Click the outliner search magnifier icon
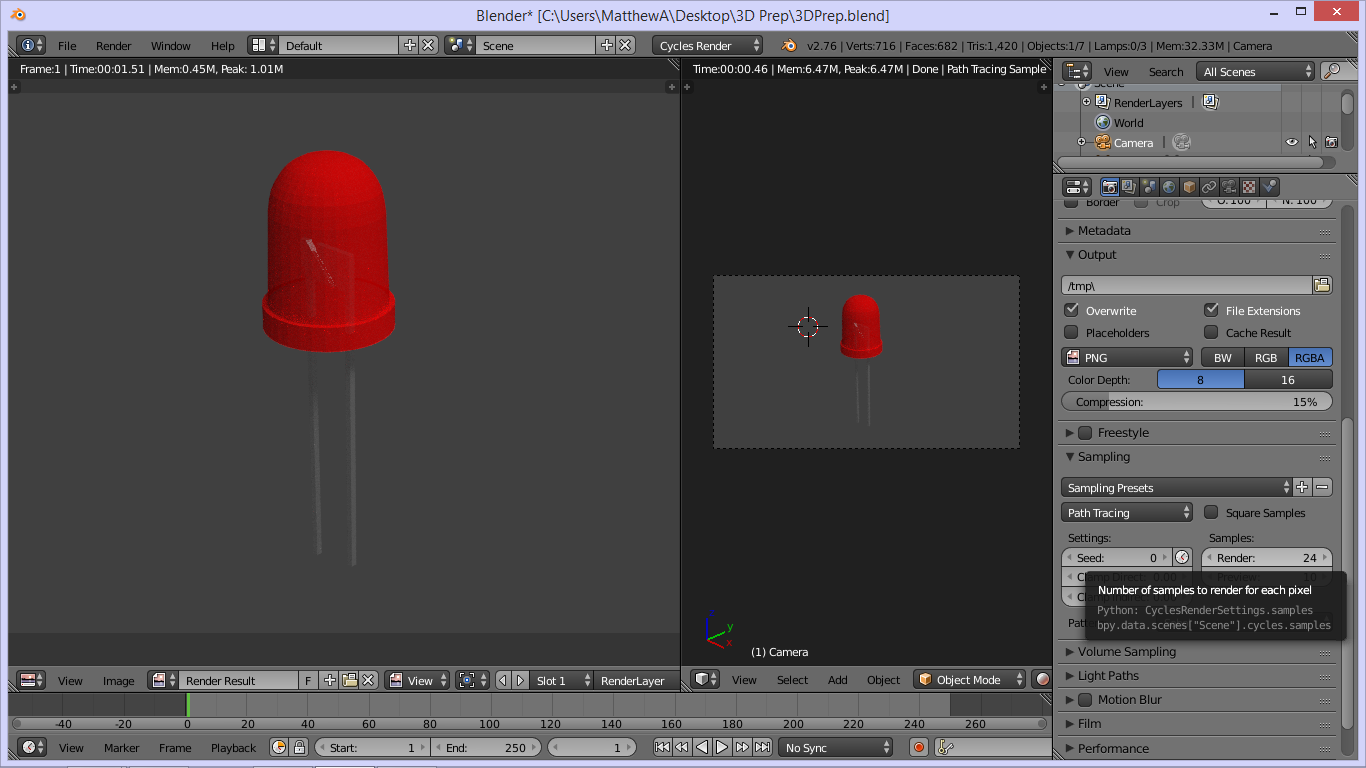 [x=1332, y=71]
